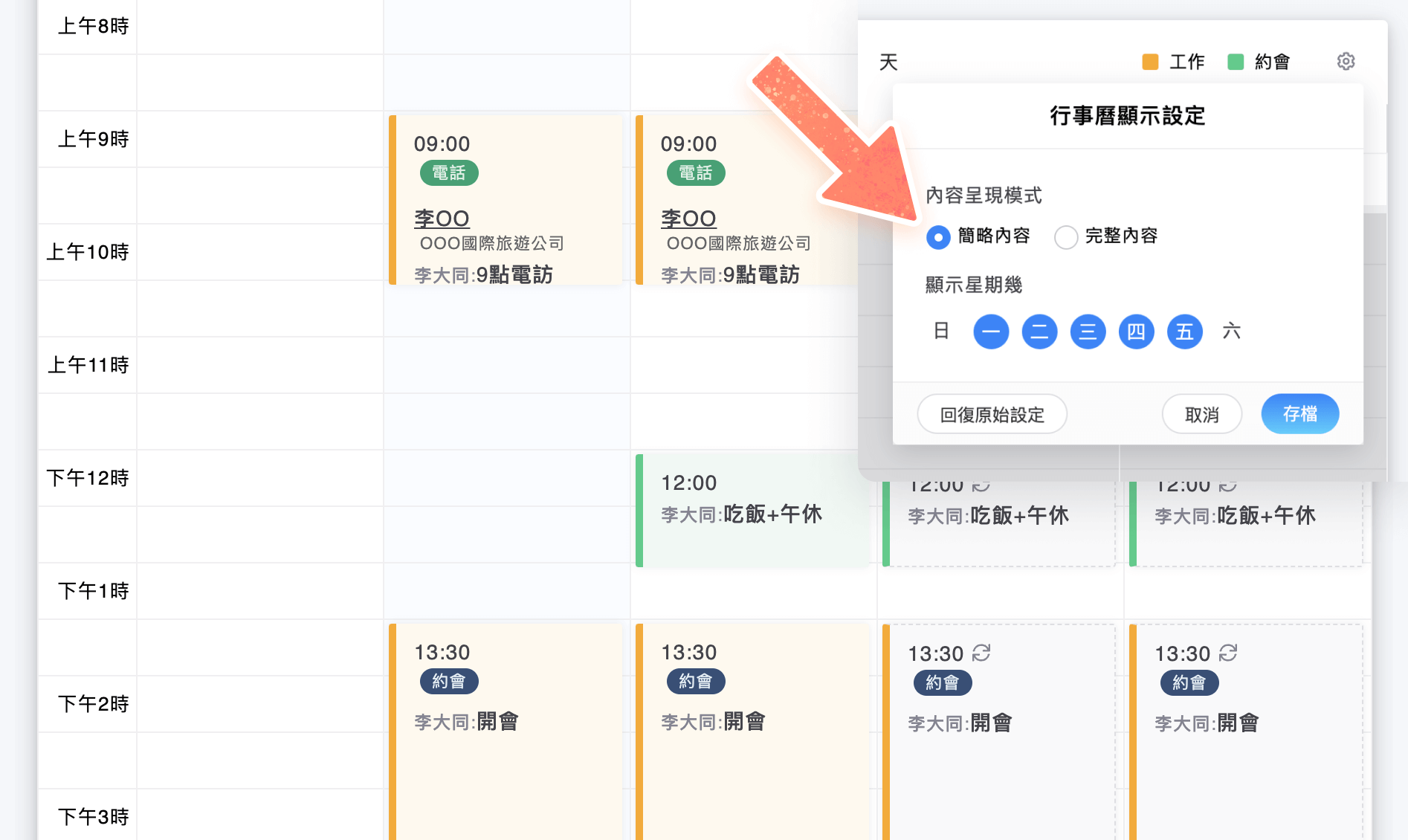
Task: Open second 13:30 開會 event card
Action: click(752, 731)
